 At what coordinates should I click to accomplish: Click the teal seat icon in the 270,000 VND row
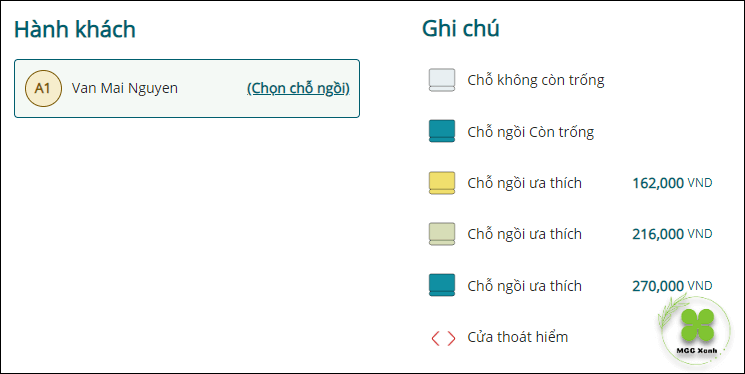tap(442, 285)
